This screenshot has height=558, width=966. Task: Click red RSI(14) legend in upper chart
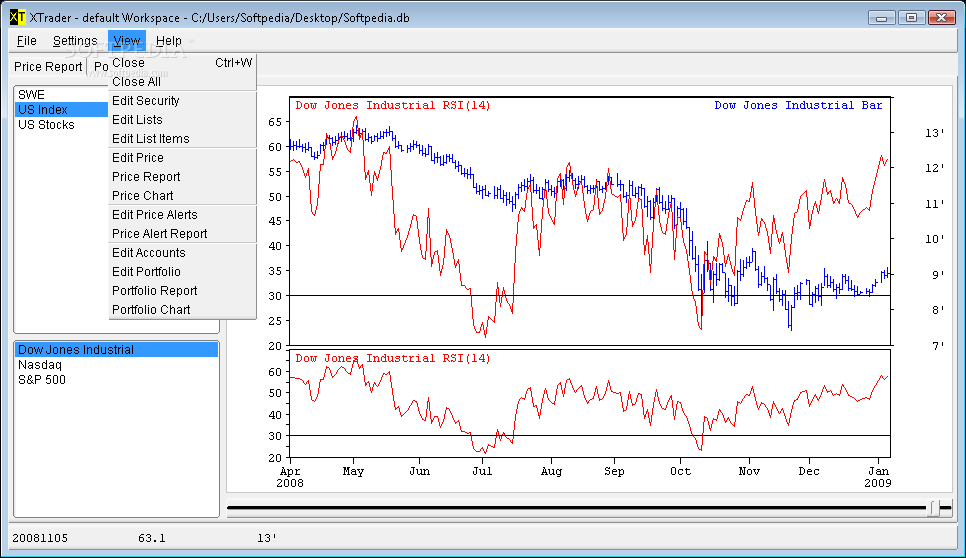tap(392, 105)
